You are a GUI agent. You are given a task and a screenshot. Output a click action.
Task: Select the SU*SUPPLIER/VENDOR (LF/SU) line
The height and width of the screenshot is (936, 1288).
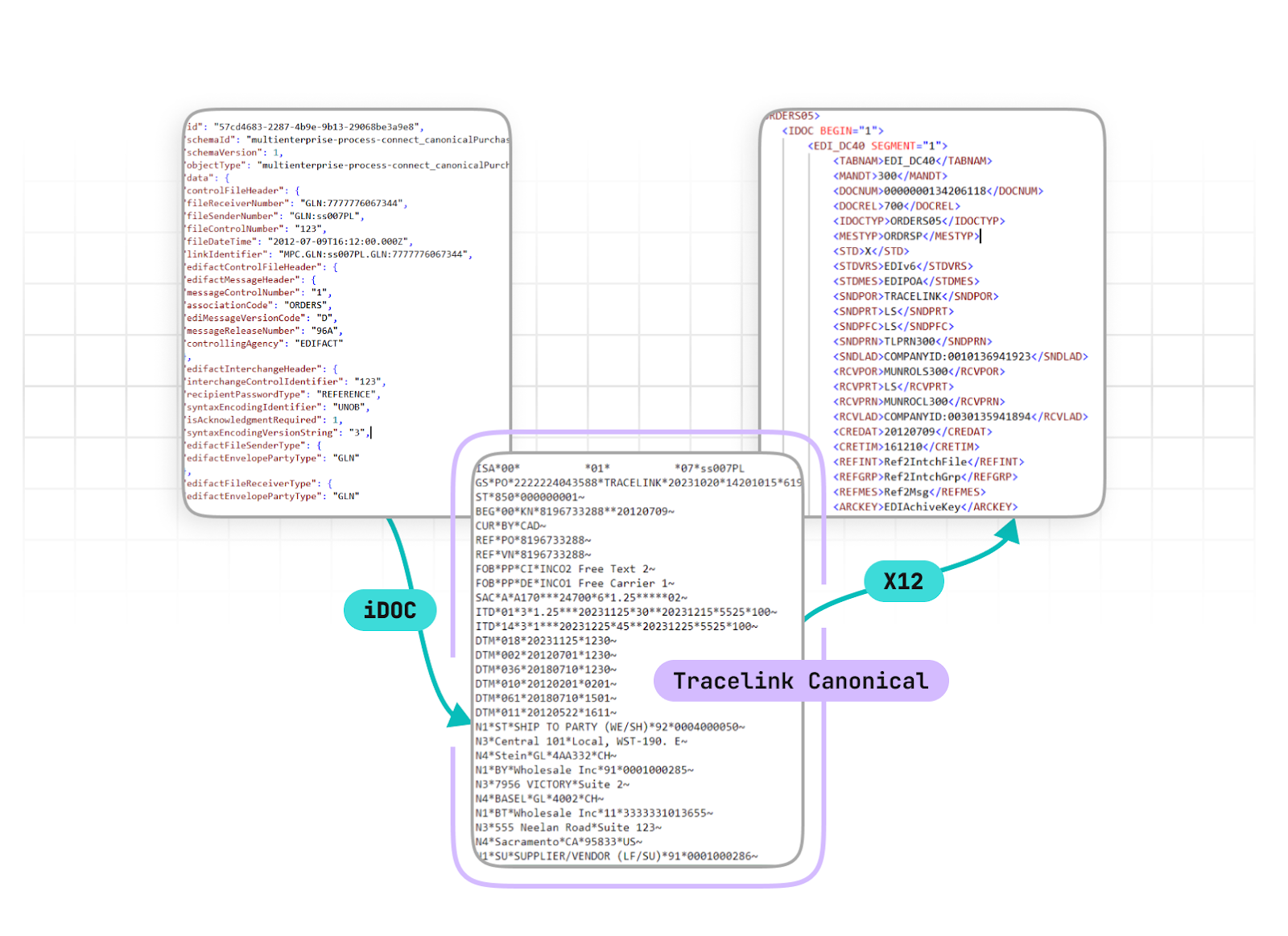[x=618, y=857]
